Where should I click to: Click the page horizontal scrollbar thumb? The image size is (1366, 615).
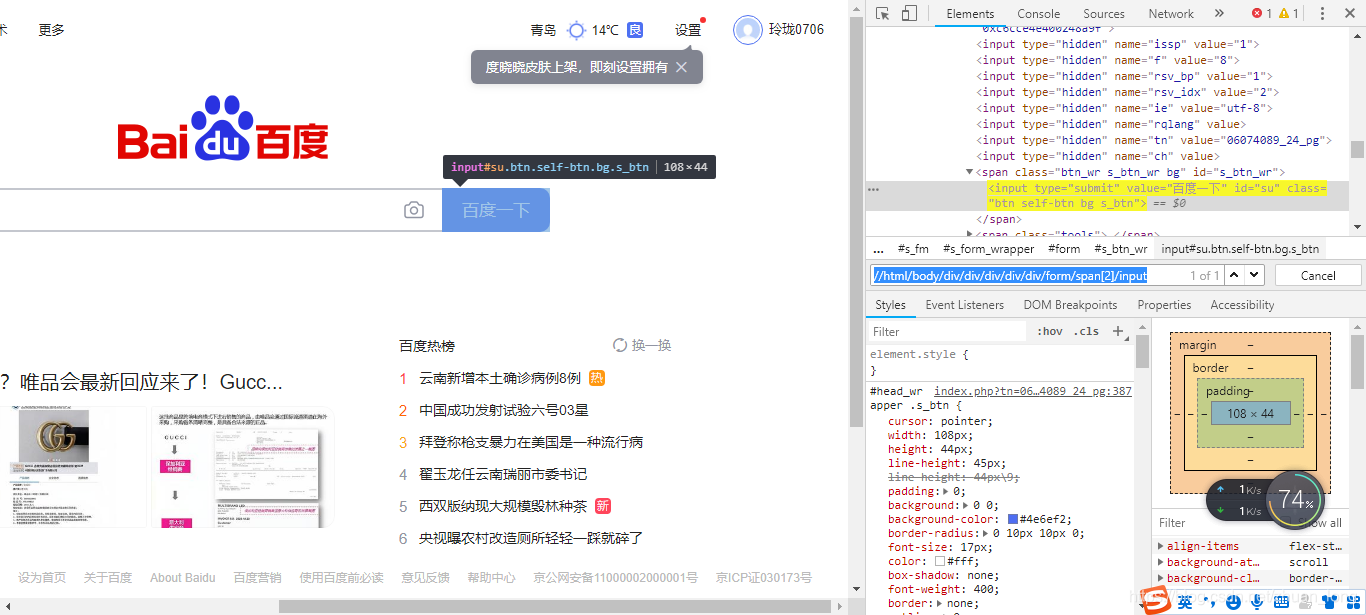pos(555,606)
